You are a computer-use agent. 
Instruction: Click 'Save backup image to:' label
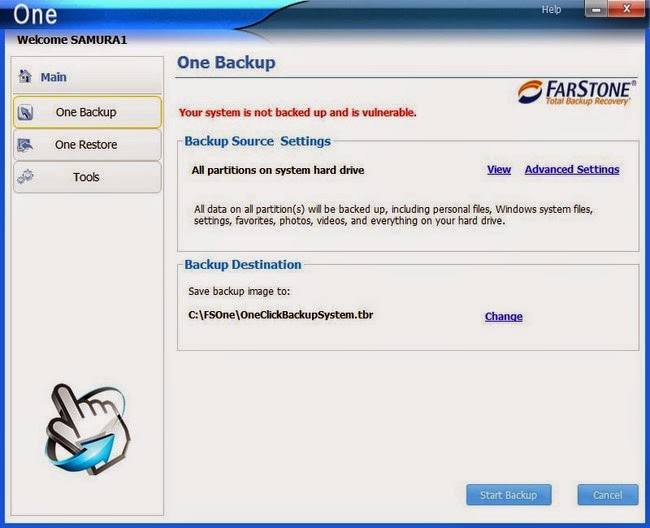coord(239,291)
